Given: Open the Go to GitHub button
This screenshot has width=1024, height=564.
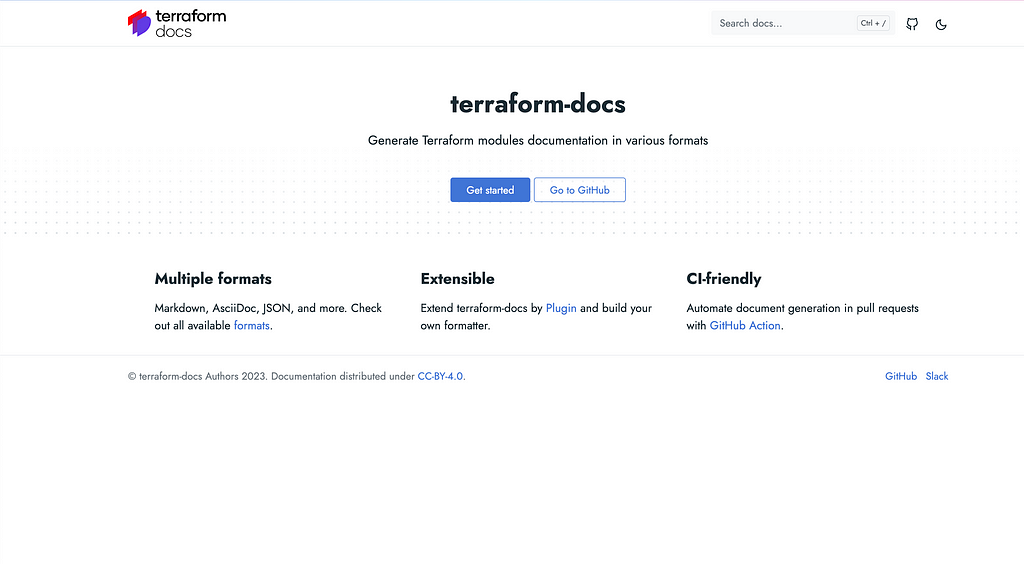Looking at the screenshot, I should 579,190.
